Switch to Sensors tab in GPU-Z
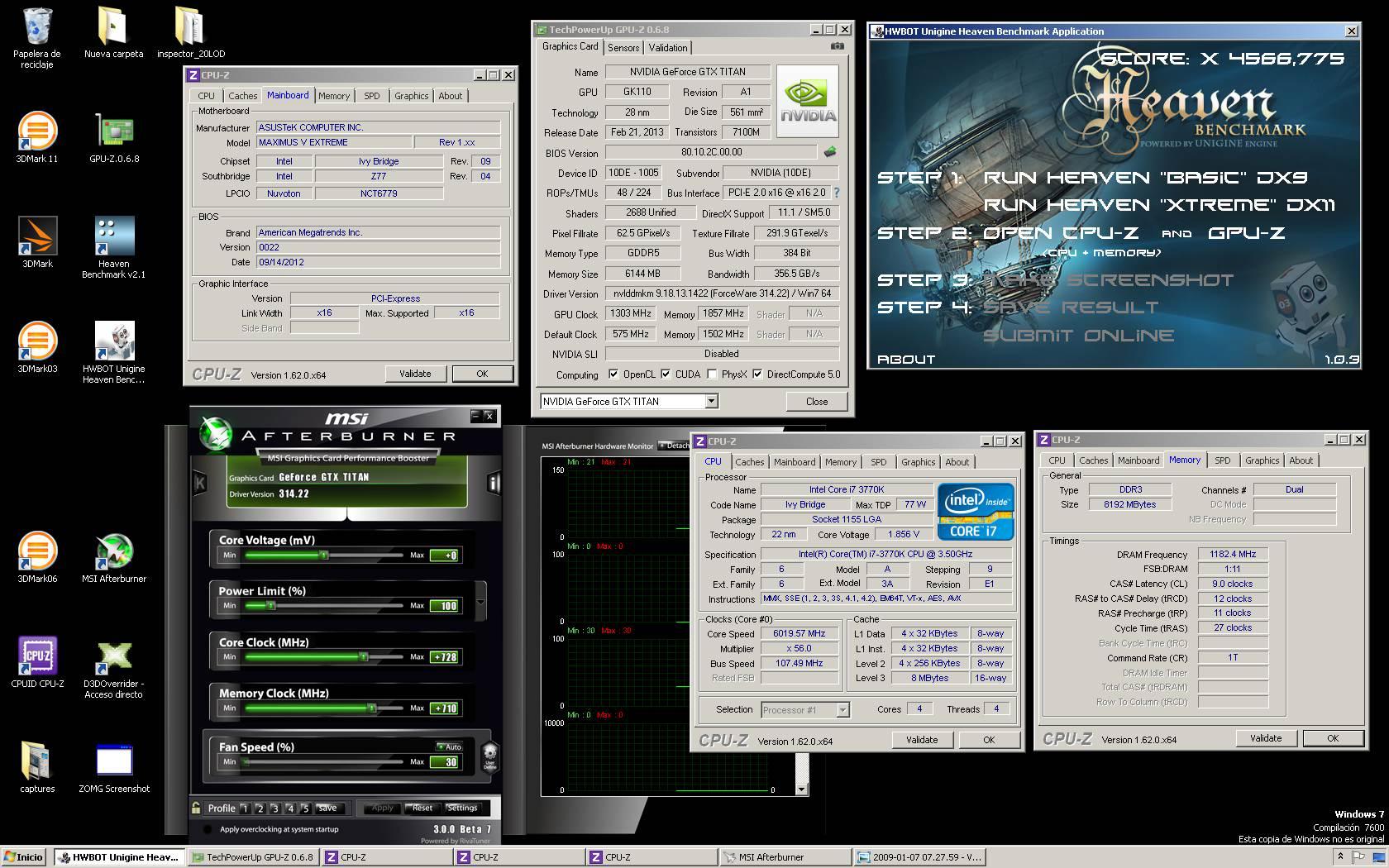Image resolution: width=1389 pixels, height=868 pixels. [x=623, y=47]
